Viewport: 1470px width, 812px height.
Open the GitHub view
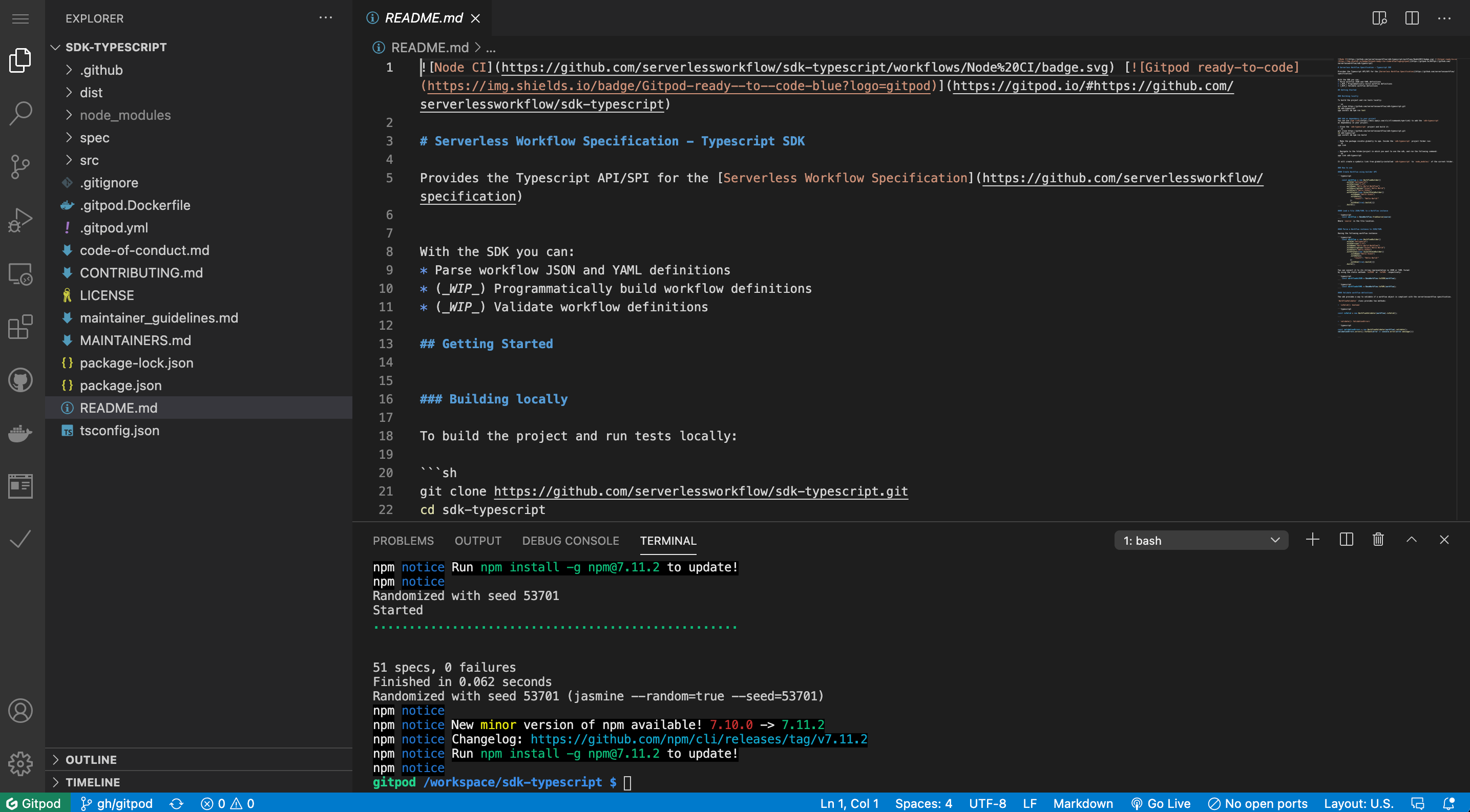click(20, 380)
